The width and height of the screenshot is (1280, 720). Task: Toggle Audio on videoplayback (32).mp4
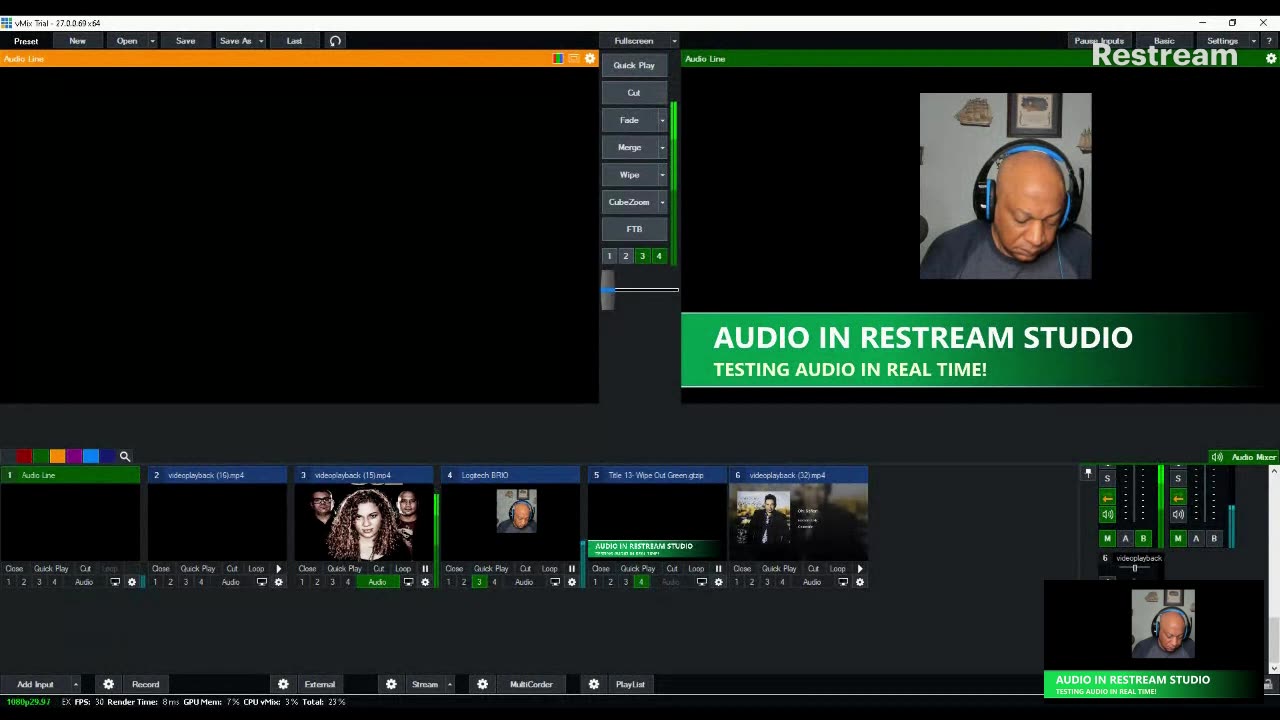click(811, 582)
